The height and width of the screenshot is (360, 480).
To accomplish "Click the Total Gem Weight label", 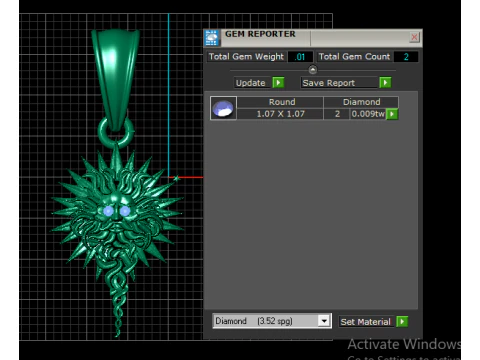I will pos(246,57).
